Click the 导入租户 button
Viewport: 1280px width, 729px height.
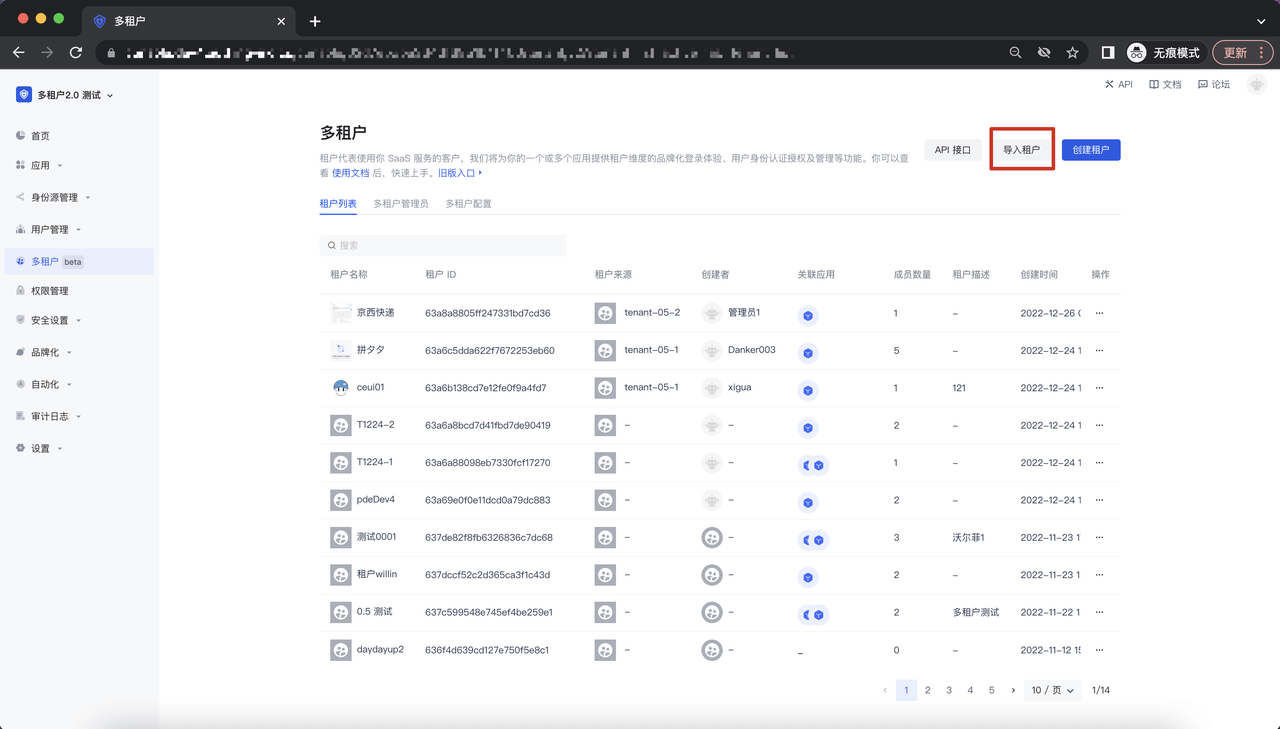[x=1021, y=150]
